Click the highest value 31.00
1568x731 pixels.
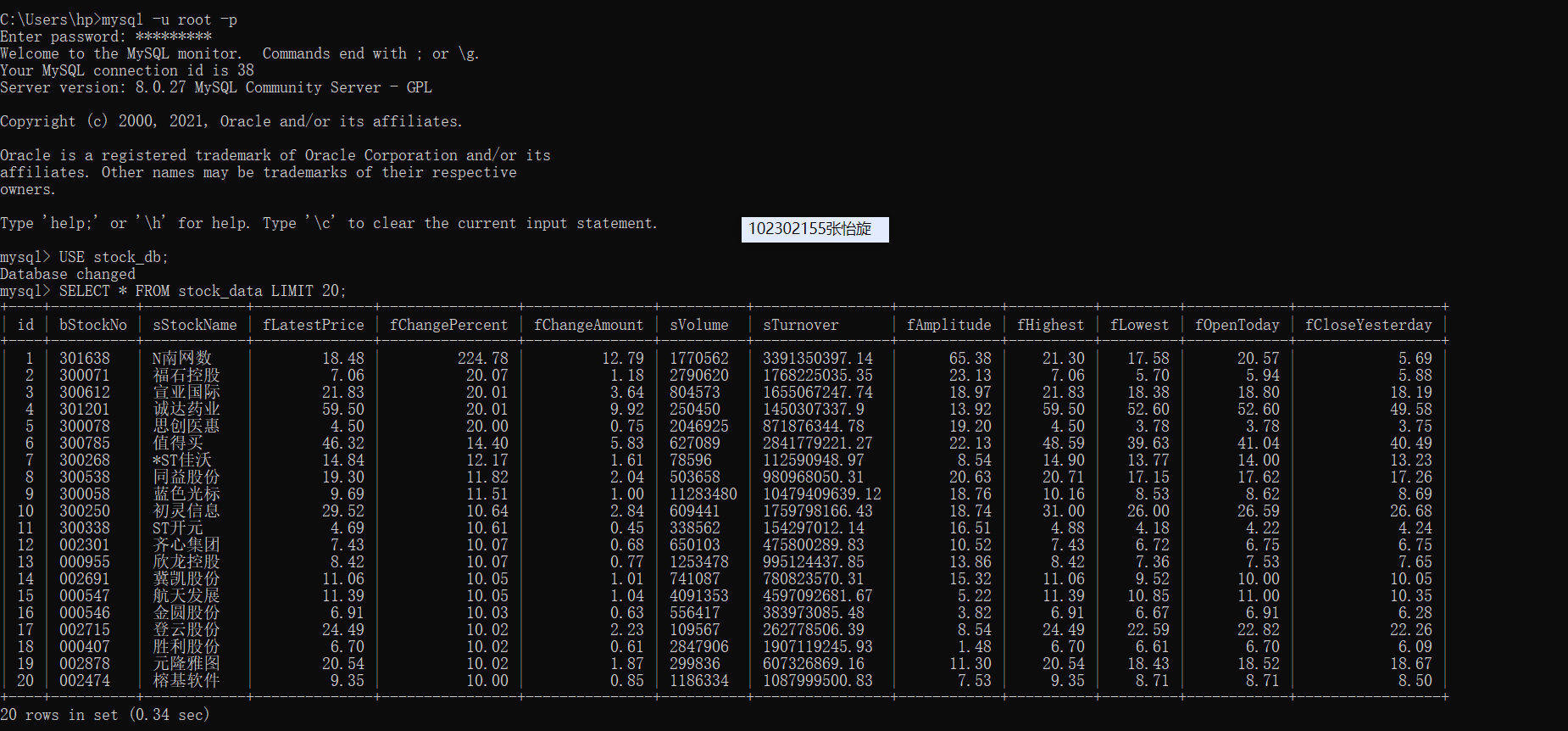point(1064,511)
